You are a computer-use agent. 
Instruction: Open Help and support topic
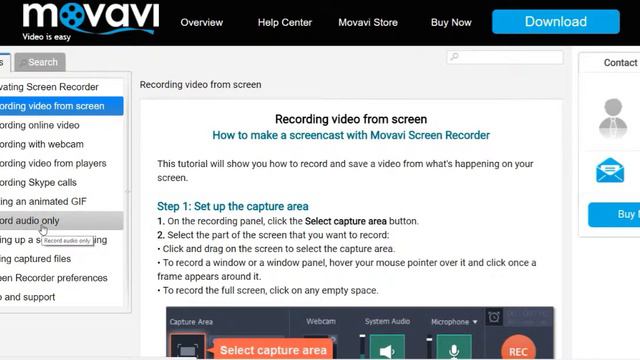61,297
